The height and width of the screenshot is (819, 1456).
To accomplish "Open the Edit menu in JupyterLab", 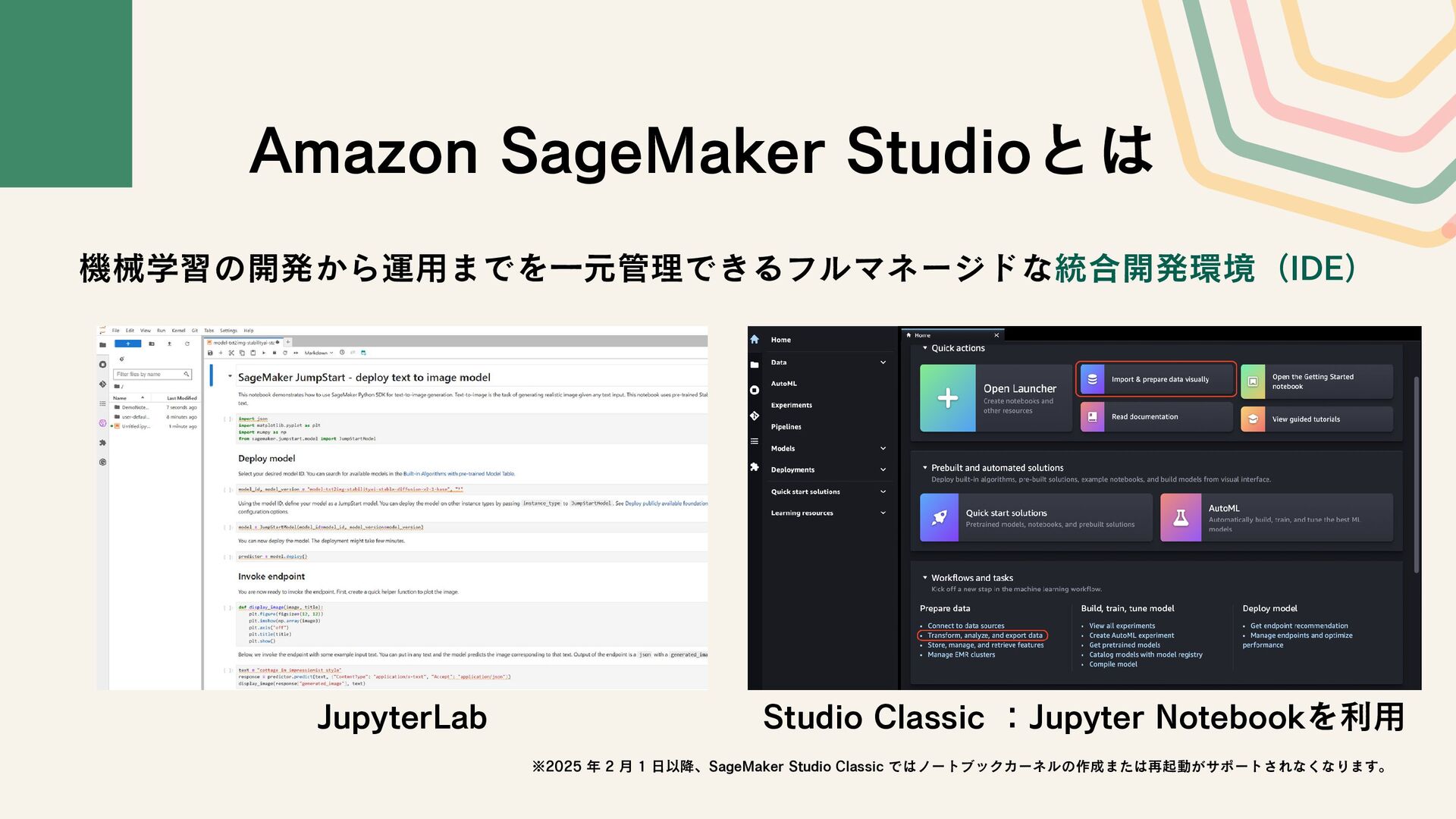I will [130, 331].
